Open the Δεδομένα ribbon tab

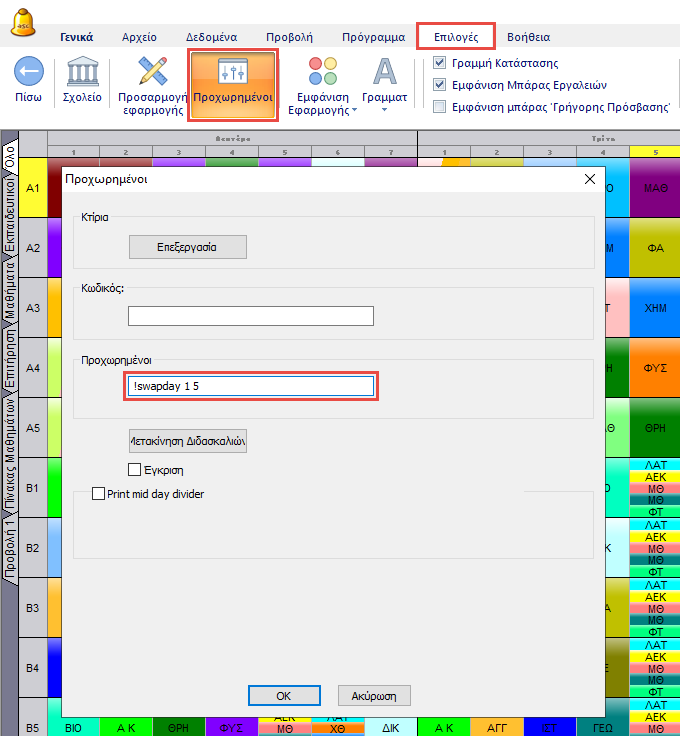click(211, 37)
